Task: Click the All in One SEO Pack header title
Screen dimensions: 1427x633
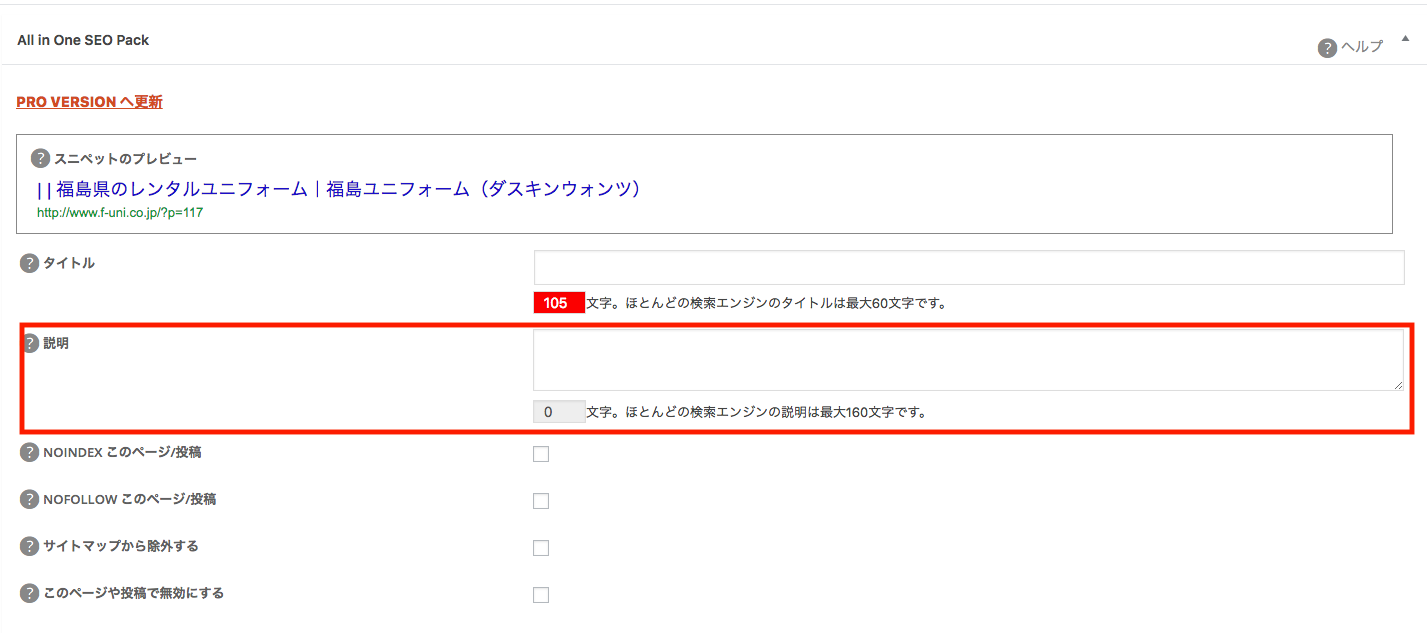Action: [x=83, y=40]
